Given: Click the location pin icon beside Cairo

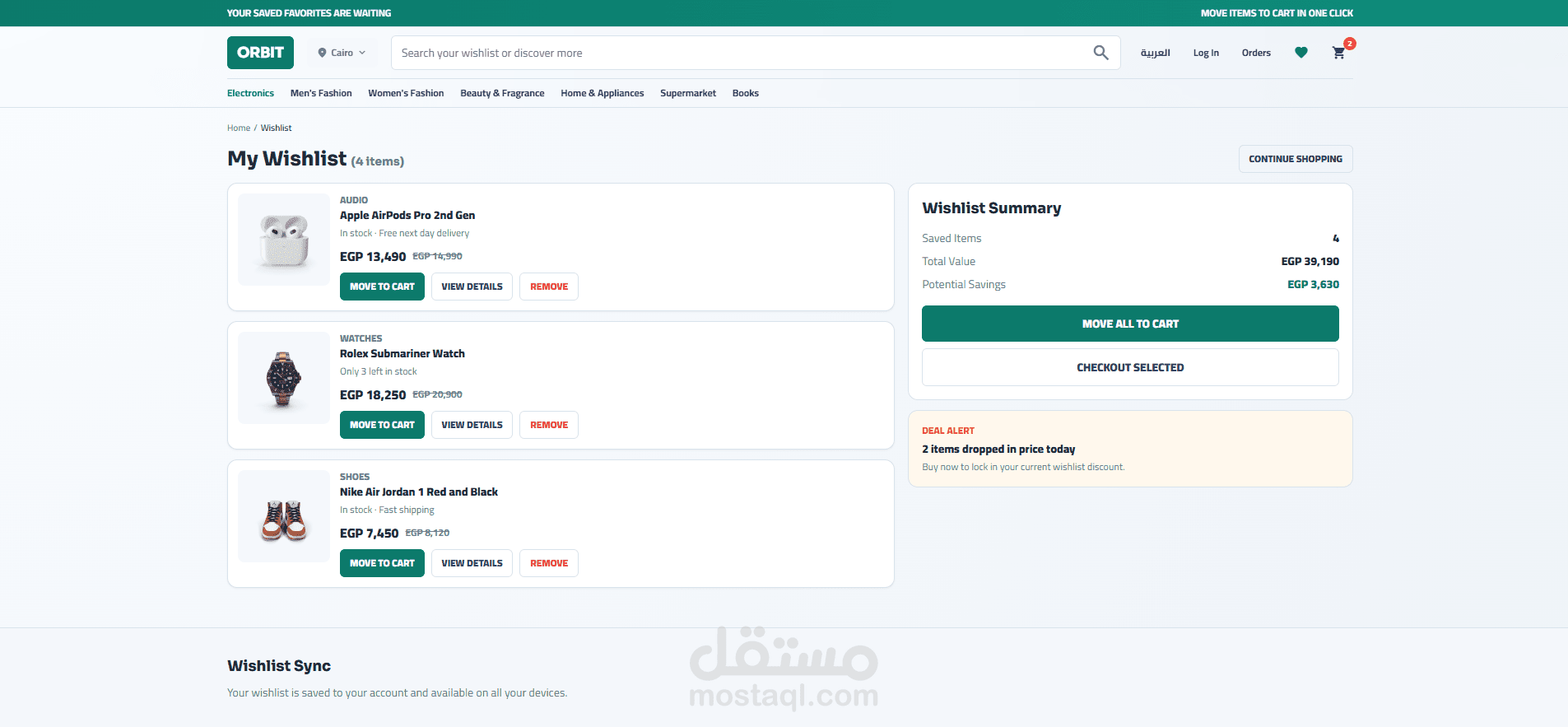Looking at the screenshot, I should [x=322, y=53].
